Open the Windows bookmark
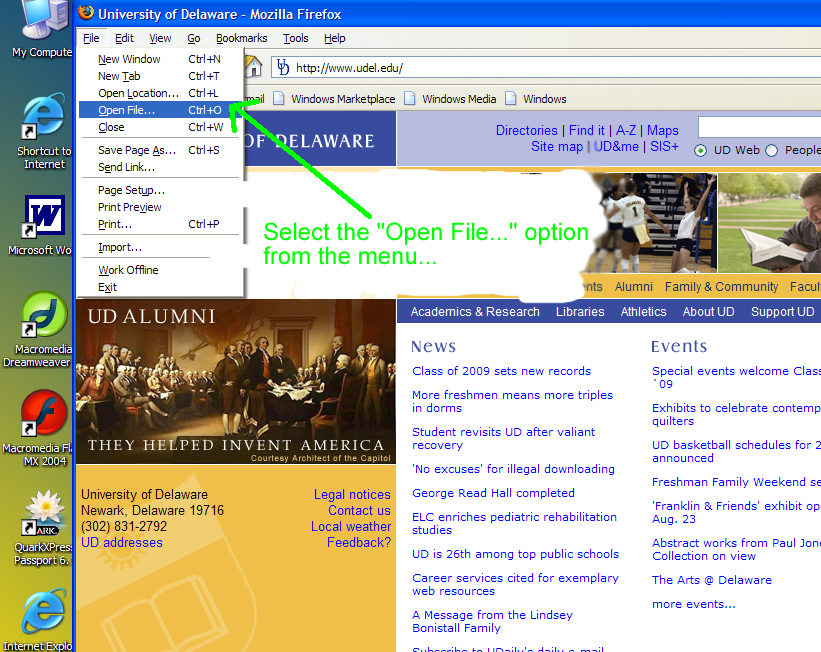 point(536,99)
